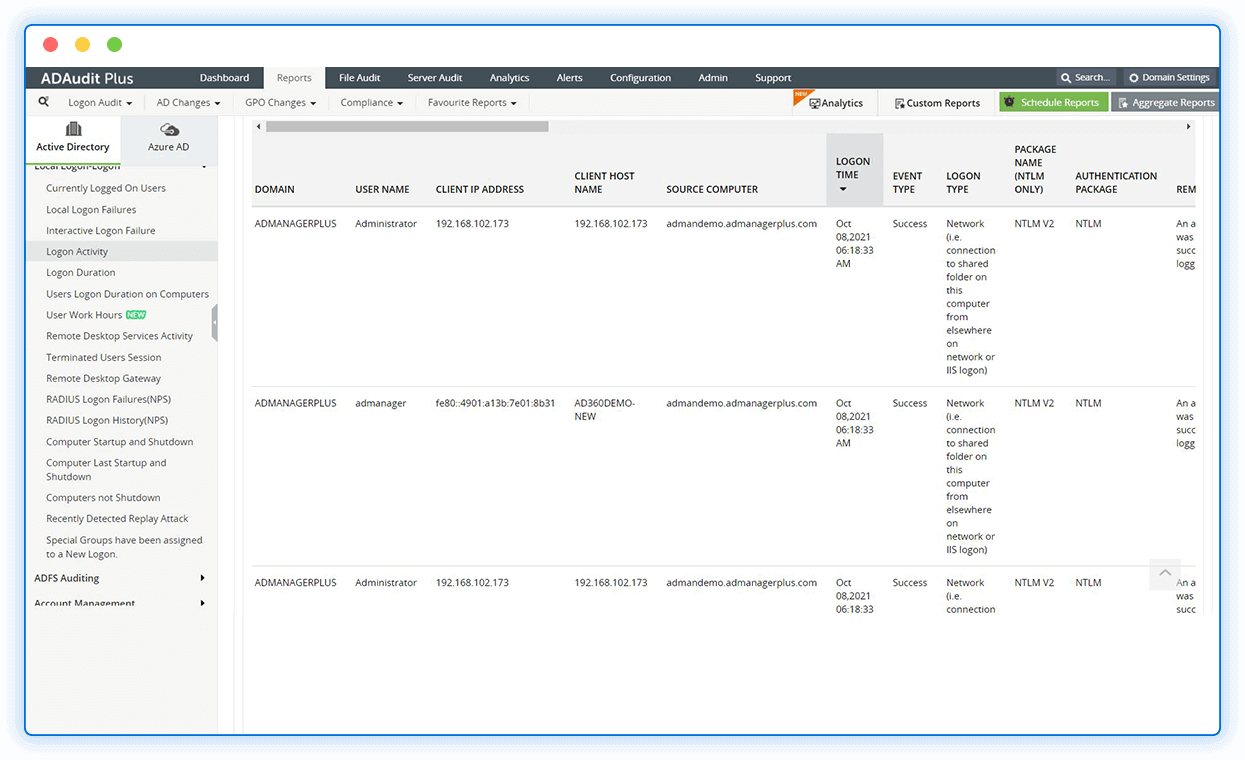The width and height of the screenshot is (1245, 760).
Task: Open Terminated Users Session report
Action: click(103, 357)
